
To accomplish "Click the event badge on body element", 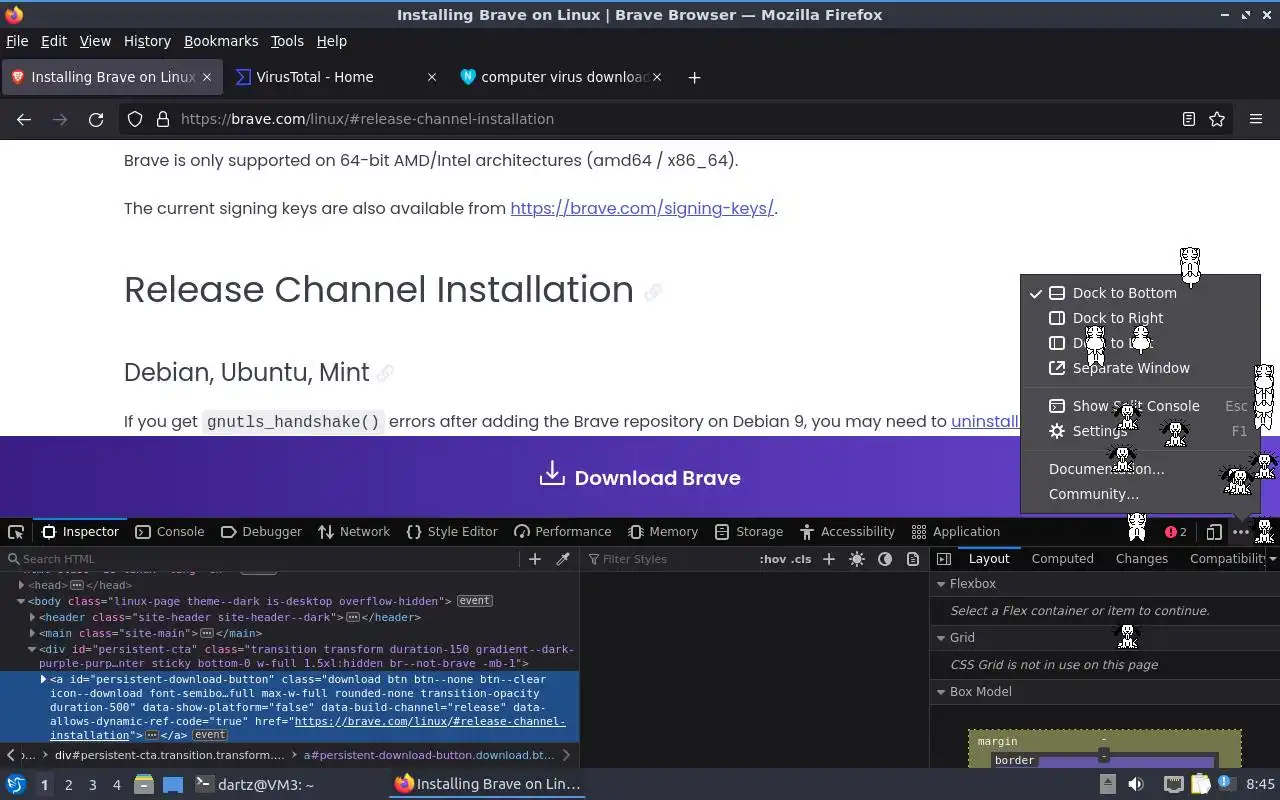I will tap(474, 601).
